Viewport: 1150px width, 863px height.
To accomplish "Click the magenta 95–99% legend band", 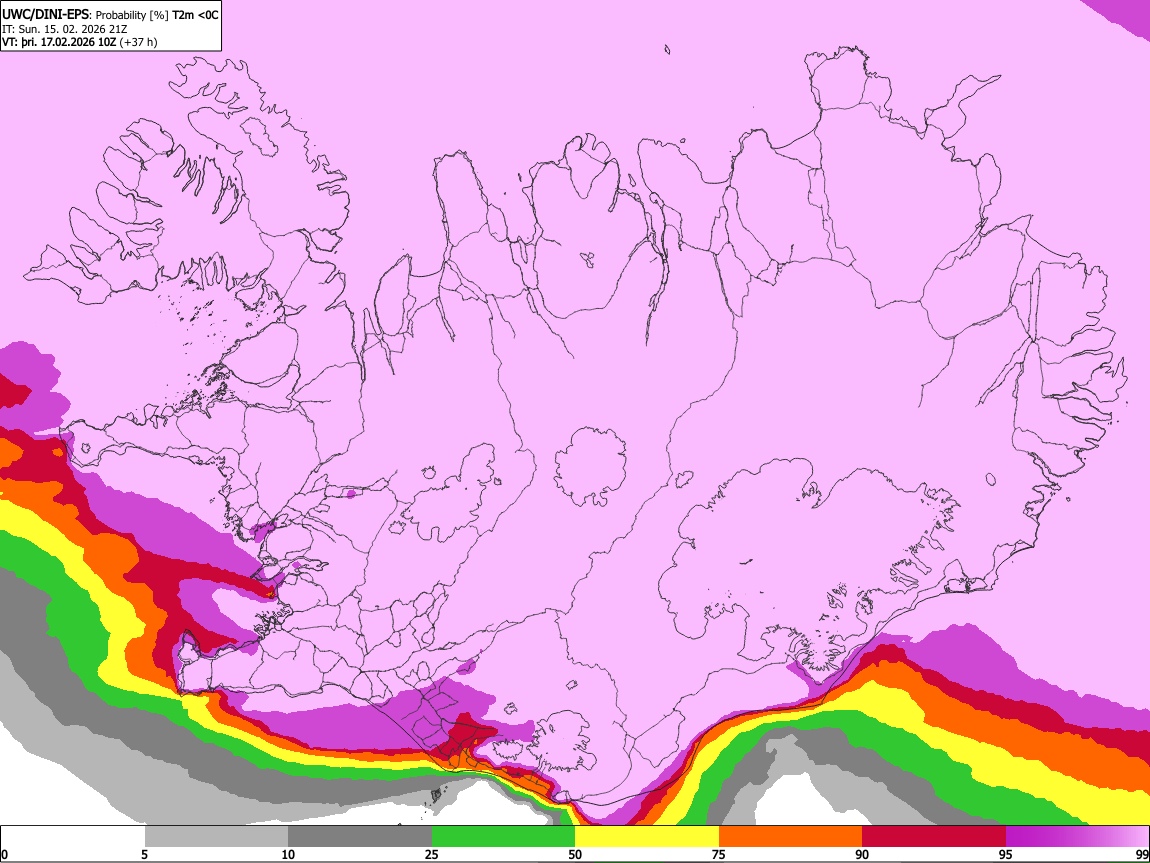I will pyautogui.click(x=1077, y=837).
